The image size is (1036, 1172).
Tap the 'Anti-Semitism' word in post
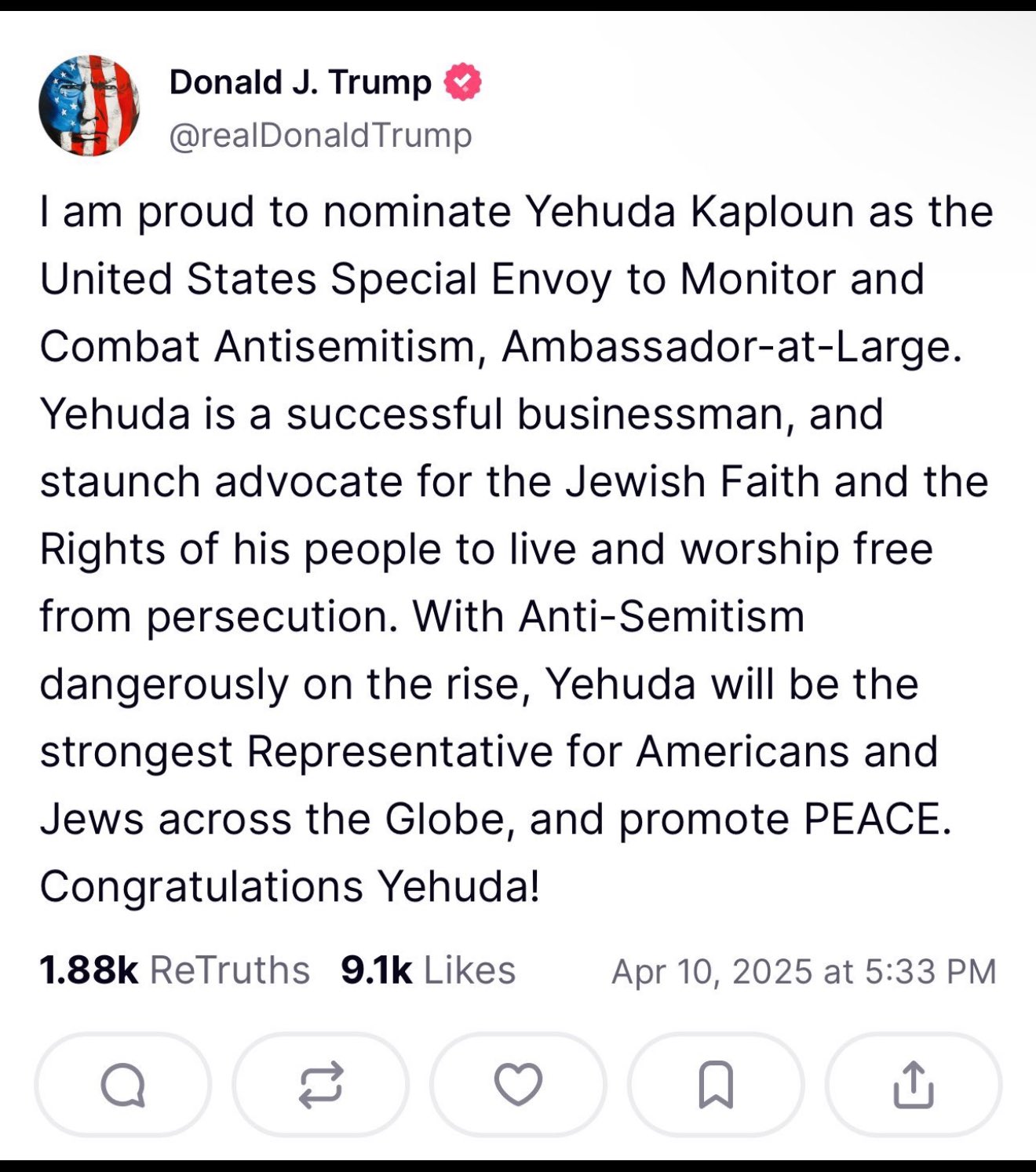[x=662, y=617]
